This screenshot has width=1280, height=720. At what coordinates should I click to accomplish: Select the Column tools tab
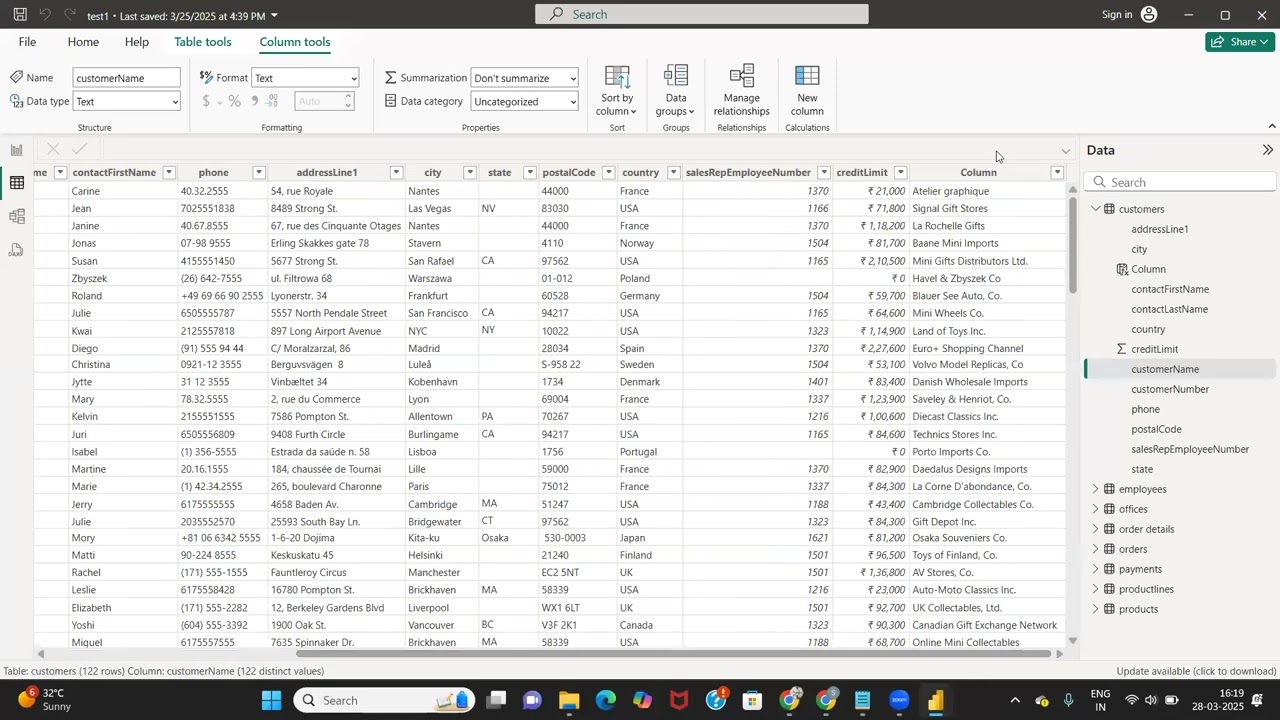click(295, 42)
